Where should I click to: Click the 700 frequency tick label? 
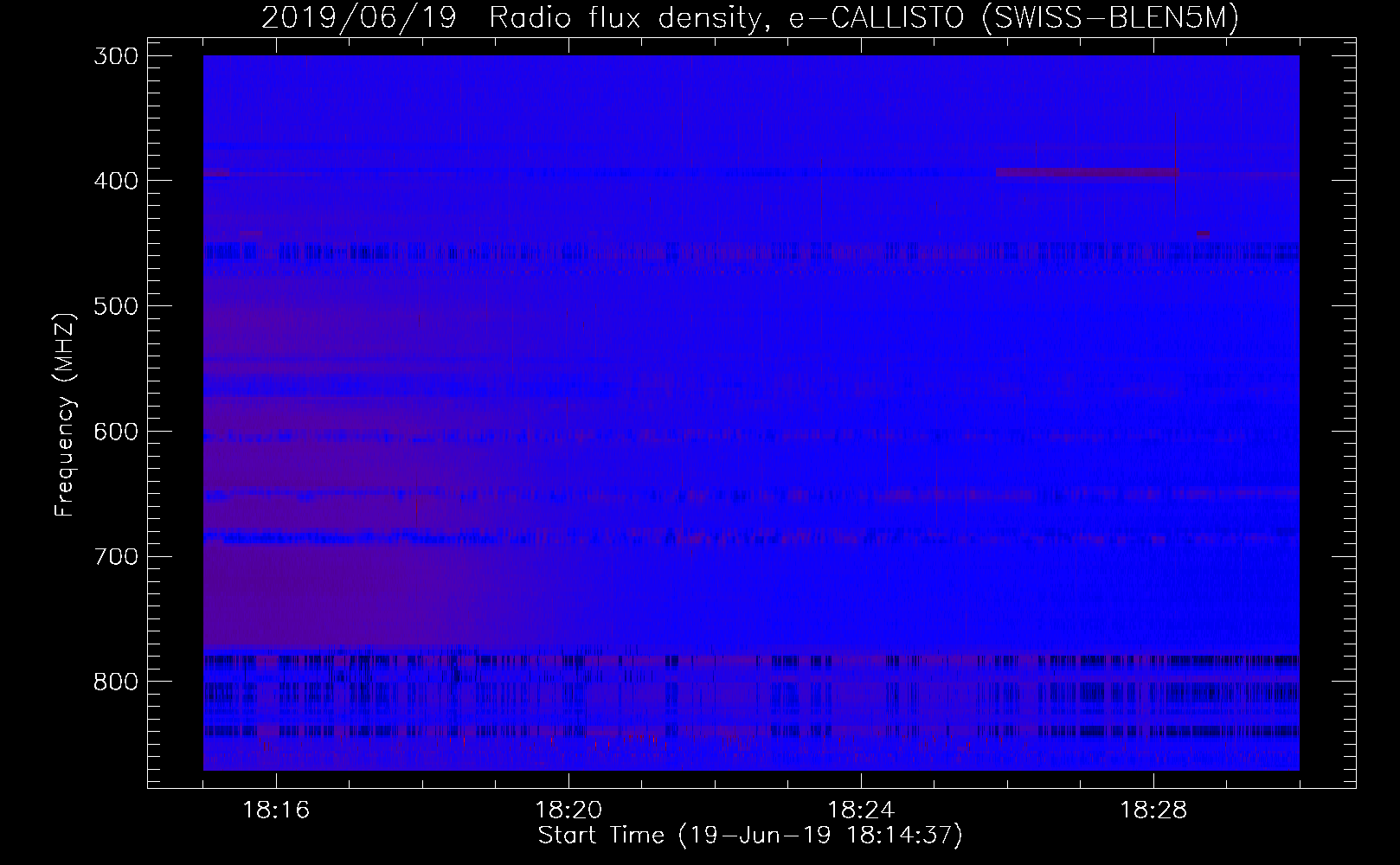[114, 556]
